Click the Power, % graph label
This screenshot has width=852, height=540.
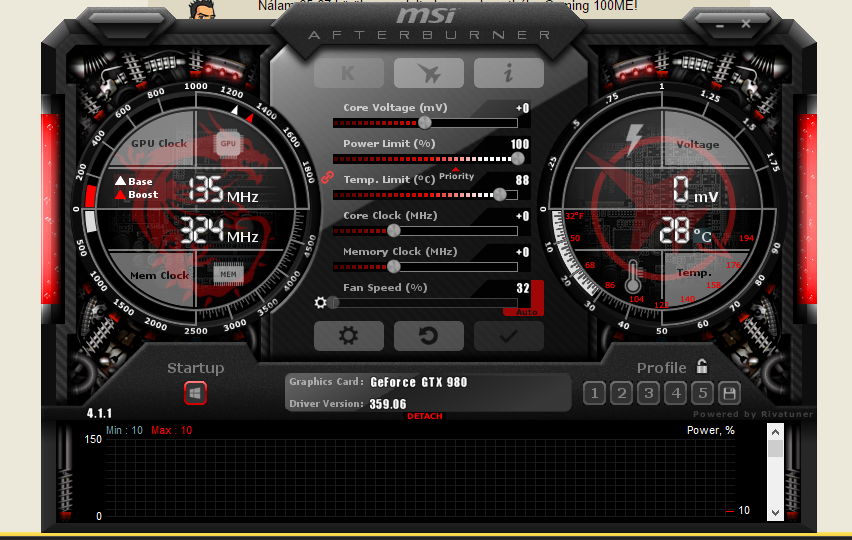click(x=711, y=430)
